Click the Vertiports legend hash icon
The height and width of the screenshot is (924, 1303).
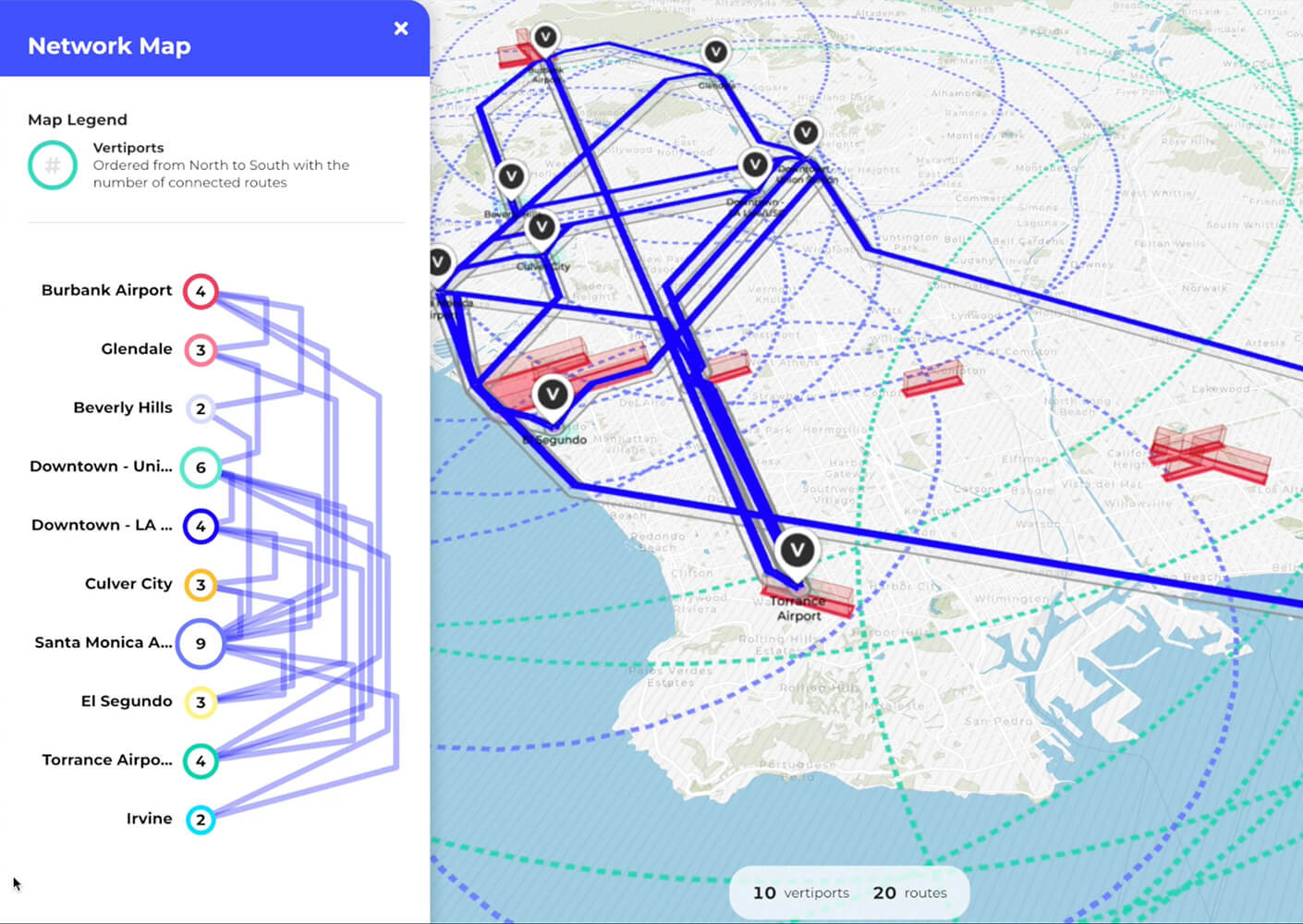53,165
